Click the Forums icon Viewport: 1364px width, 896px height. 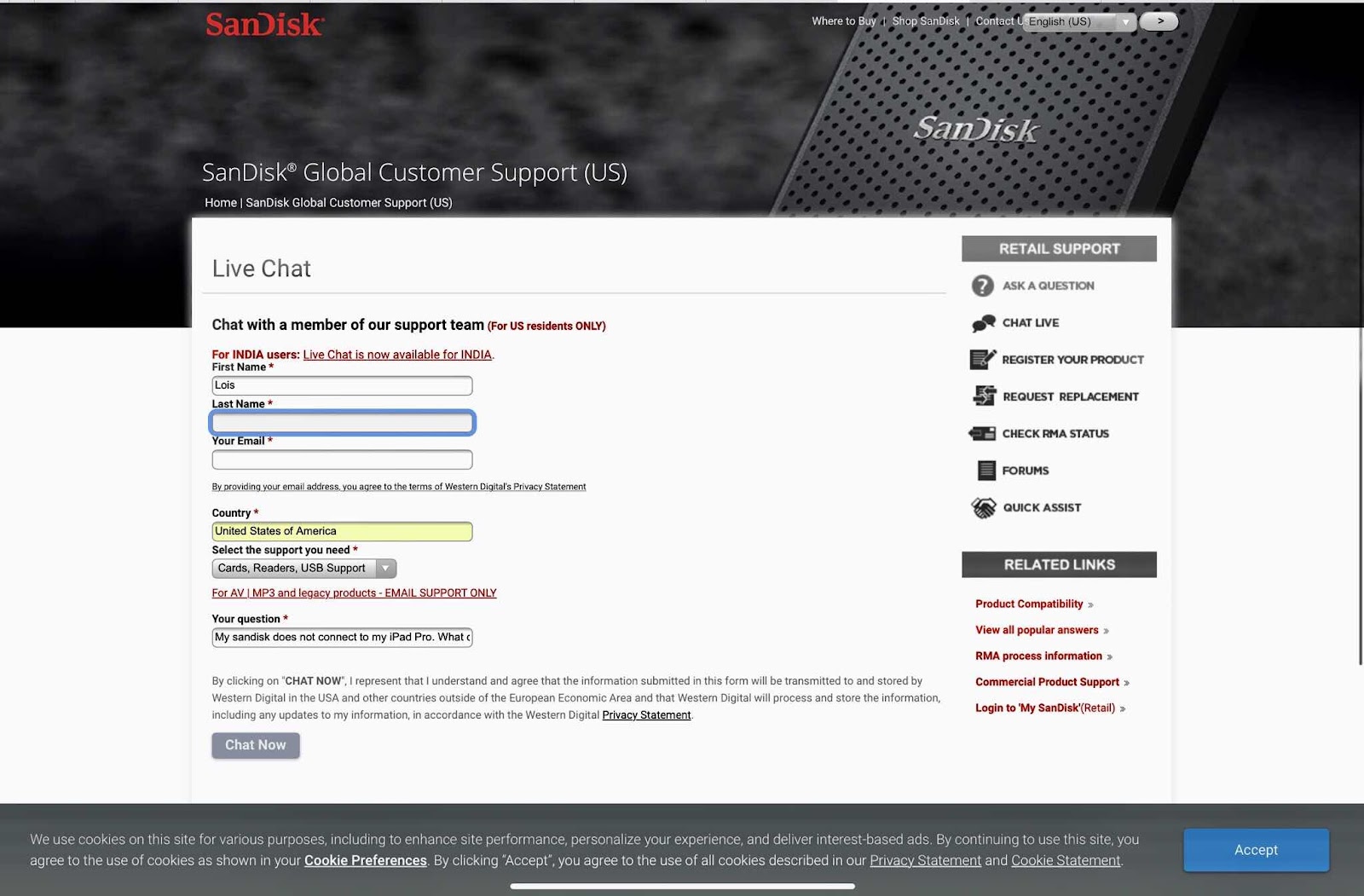(x=986, y=471)
